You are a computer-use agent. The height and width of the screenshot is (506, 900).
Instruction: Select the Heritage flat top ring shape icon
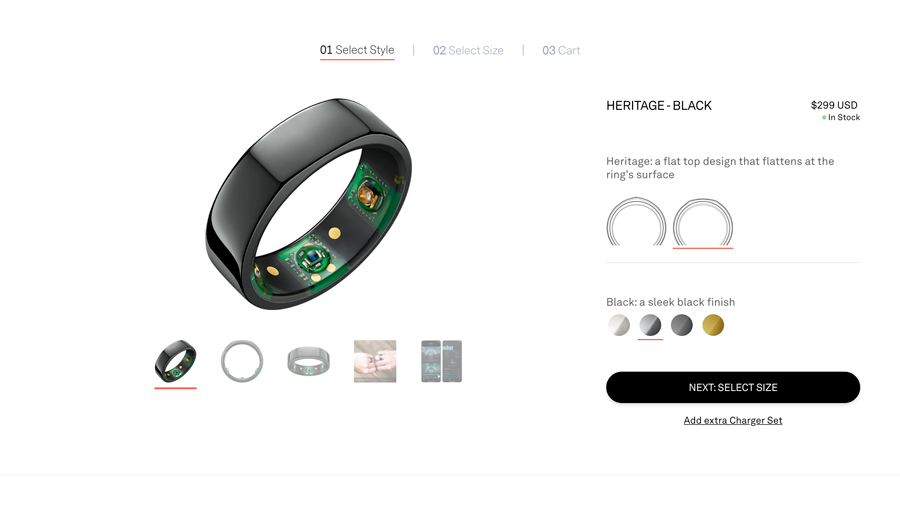pos(703,222)
